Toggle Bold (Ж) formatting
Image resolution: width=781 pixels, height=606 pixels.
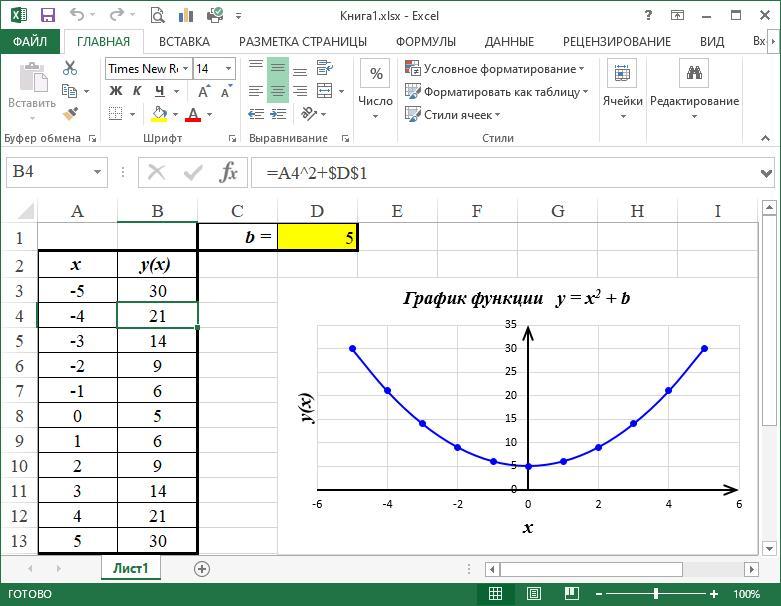[116, 91]
